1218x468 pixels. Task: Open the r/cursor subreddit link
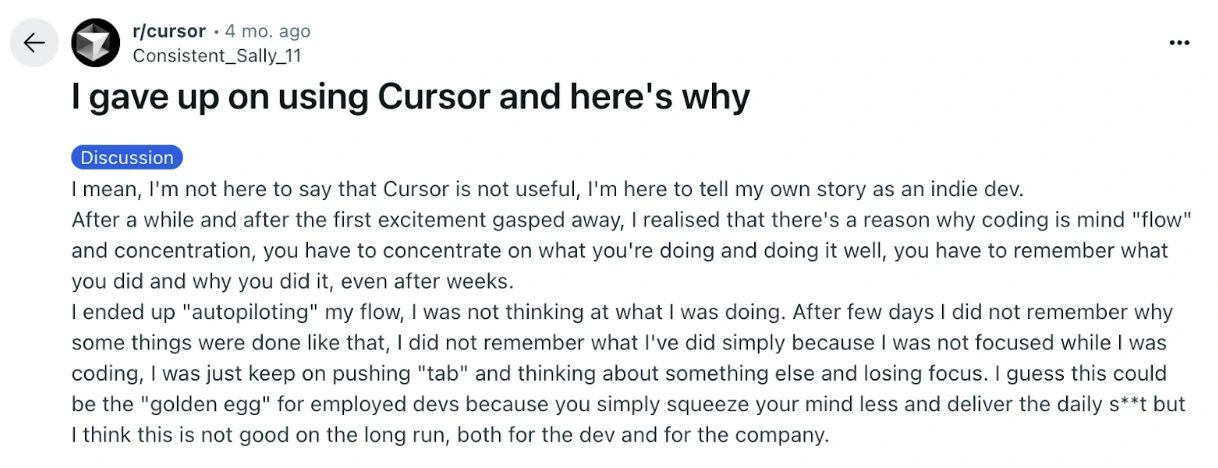pos(169,32)
